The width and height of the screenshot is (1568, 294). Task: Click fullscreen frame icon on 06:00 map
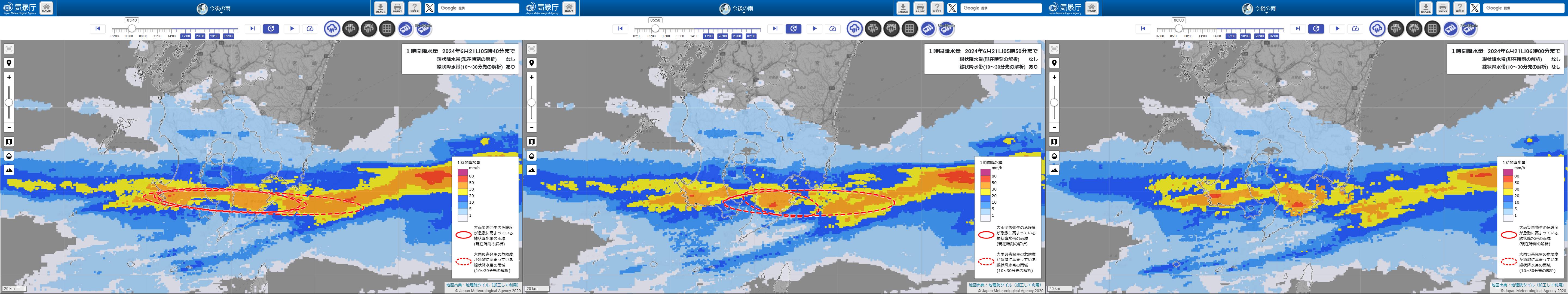tap(1054, 49)
